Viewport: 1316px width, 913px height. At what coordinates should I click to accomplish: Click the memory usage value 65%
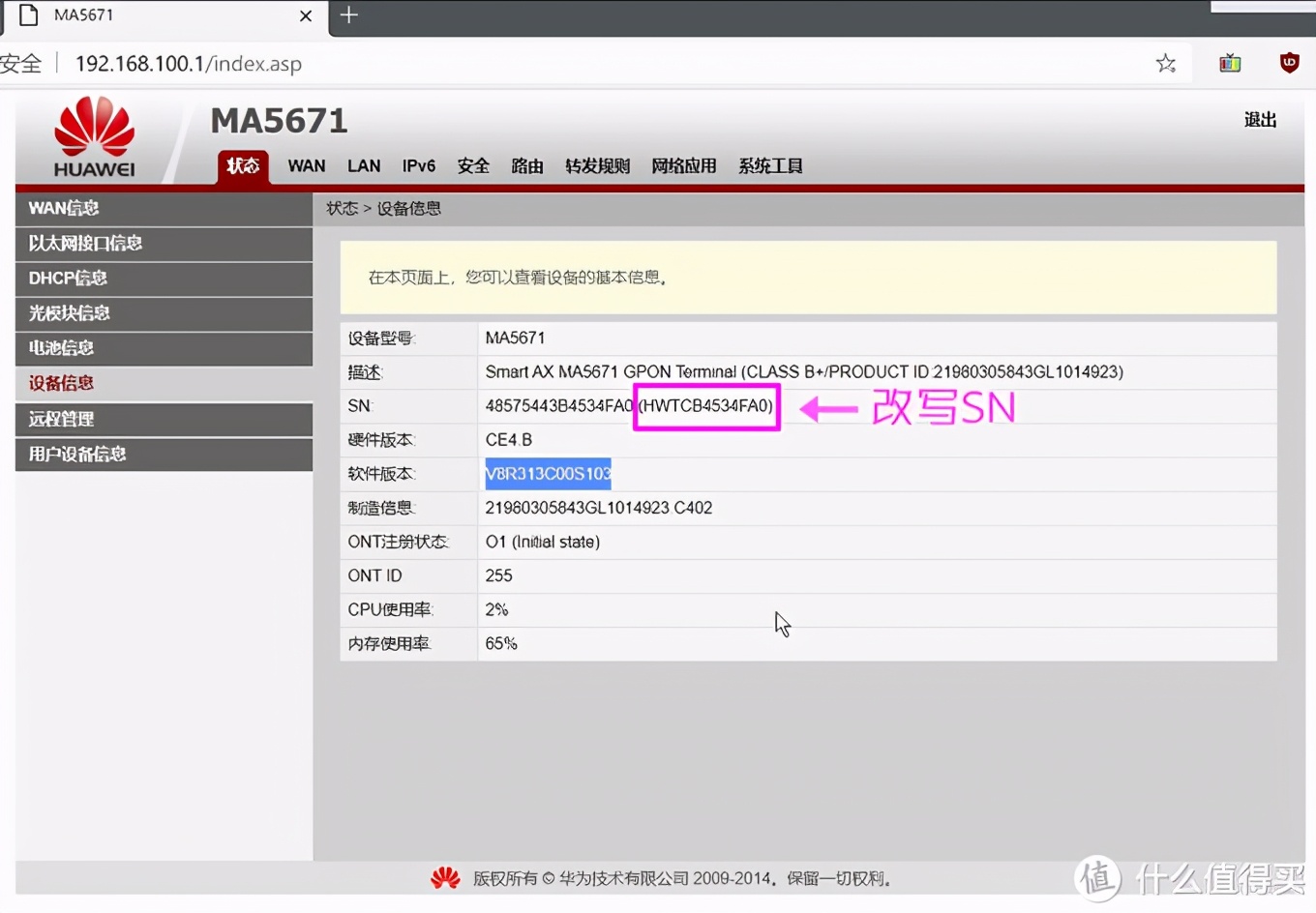click(x=501, y=644)
